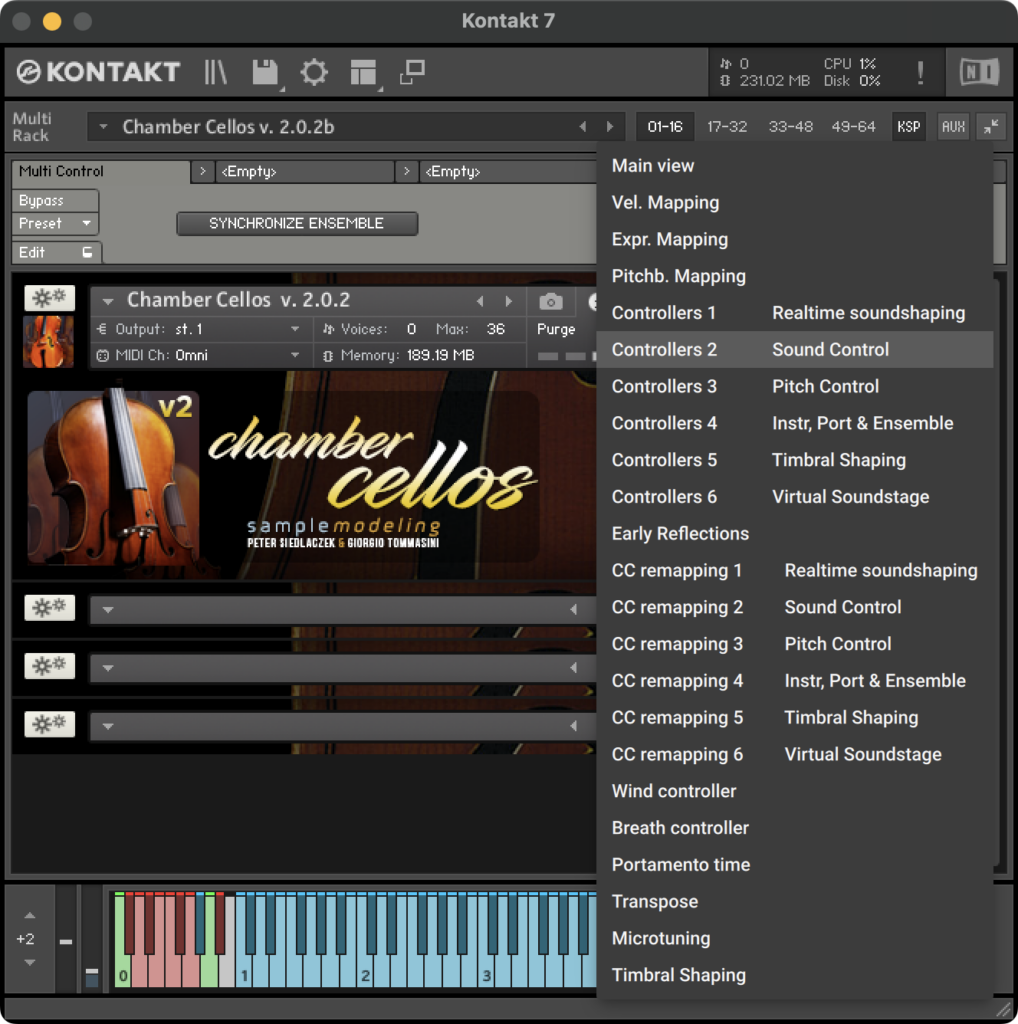Screen dimensions: 1018x1024
Task: Click the third empty slot wrench icon
Action: (x=50, y=666)
